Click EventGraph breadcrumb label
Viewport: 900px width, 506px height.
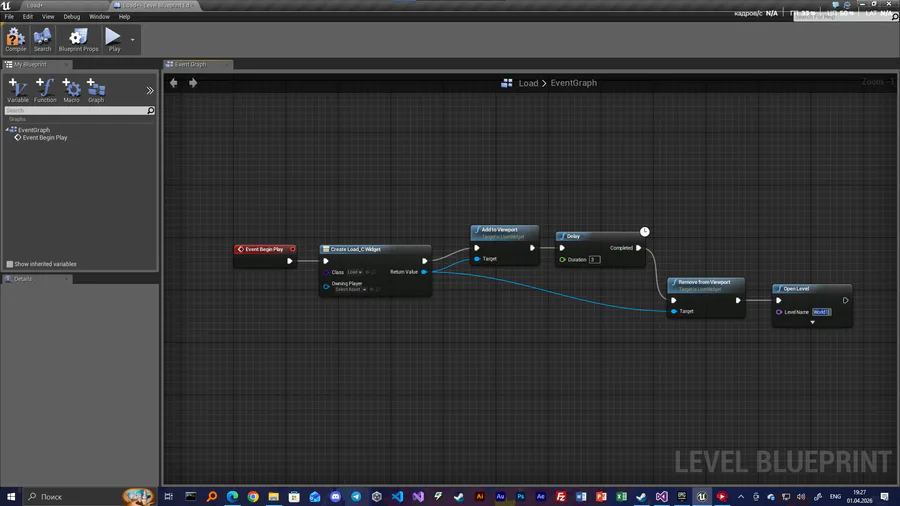(x=573, y=83)
